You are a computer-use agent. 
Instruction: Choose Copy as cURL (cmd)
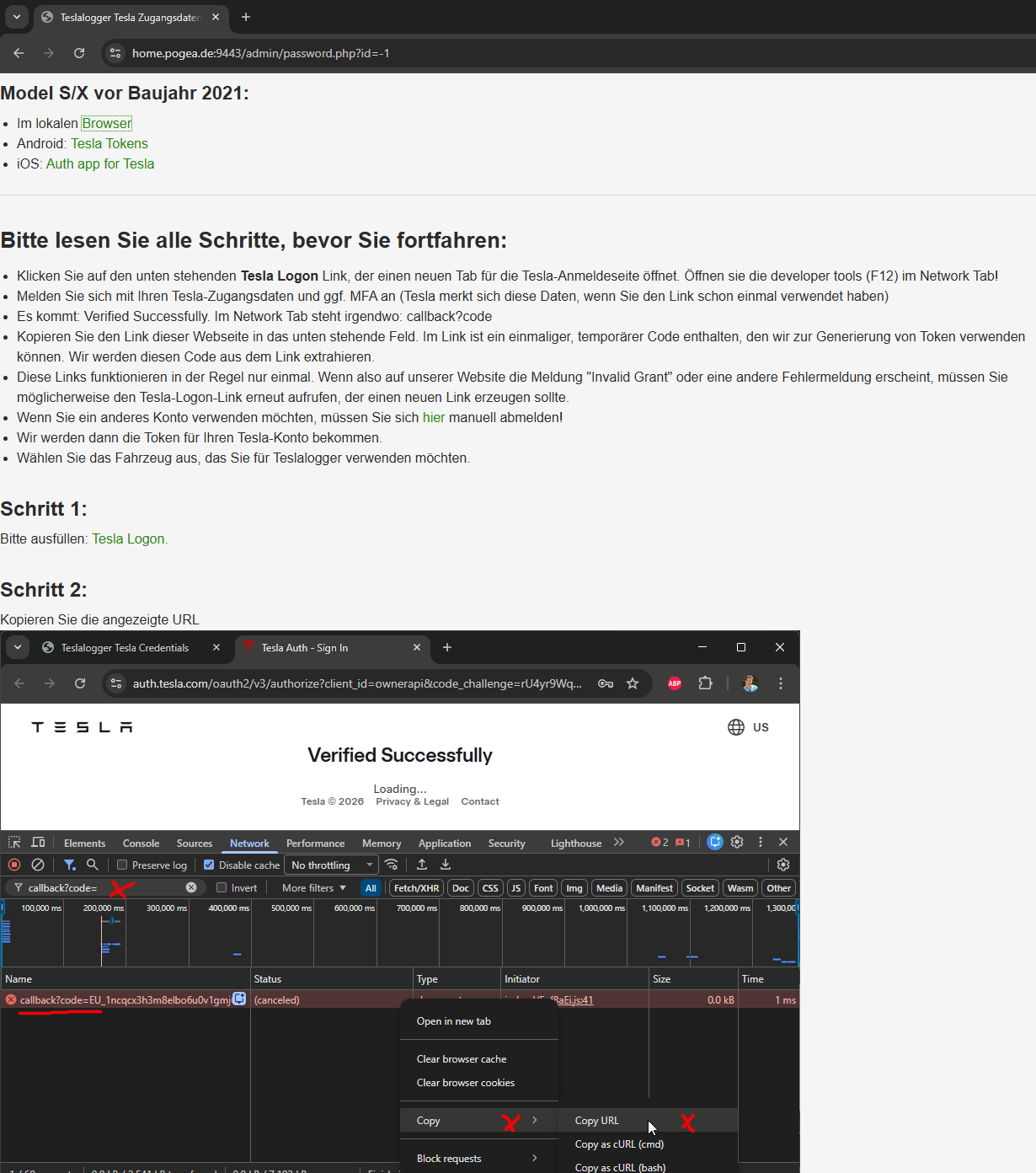tap(649, 1144)
